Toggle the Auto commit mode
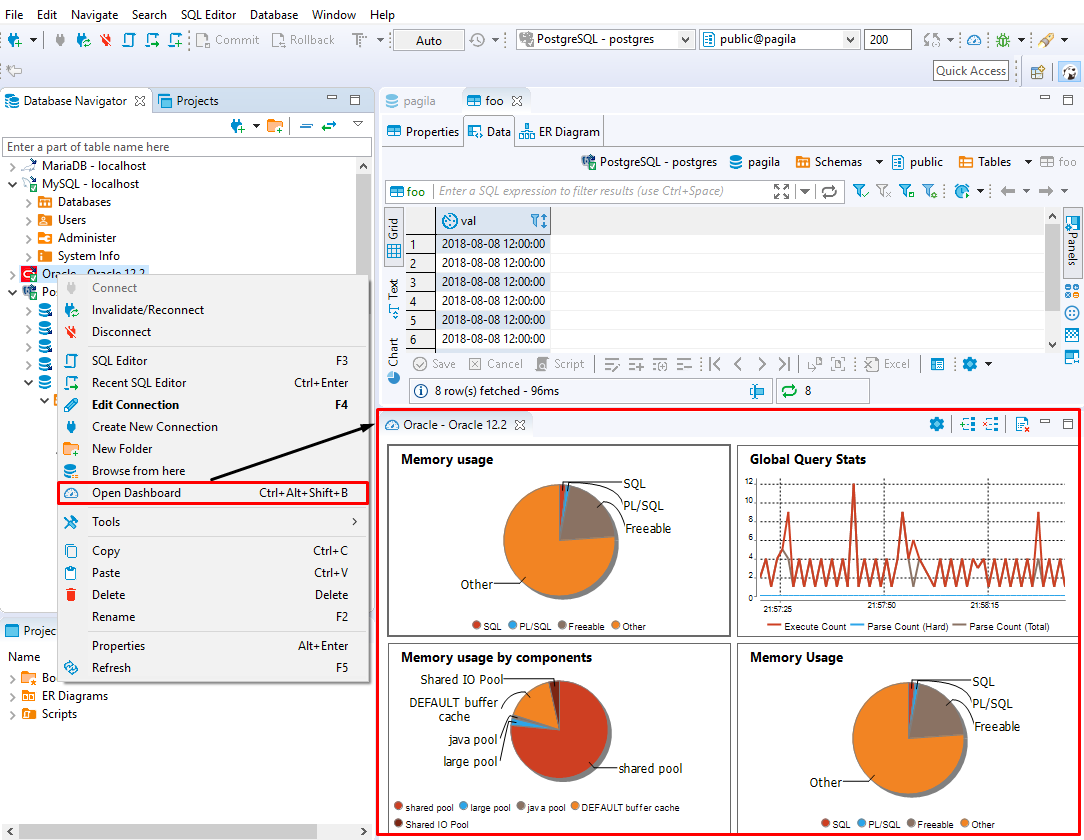Viewport: 1084px width, 840px height. [428, 40]
